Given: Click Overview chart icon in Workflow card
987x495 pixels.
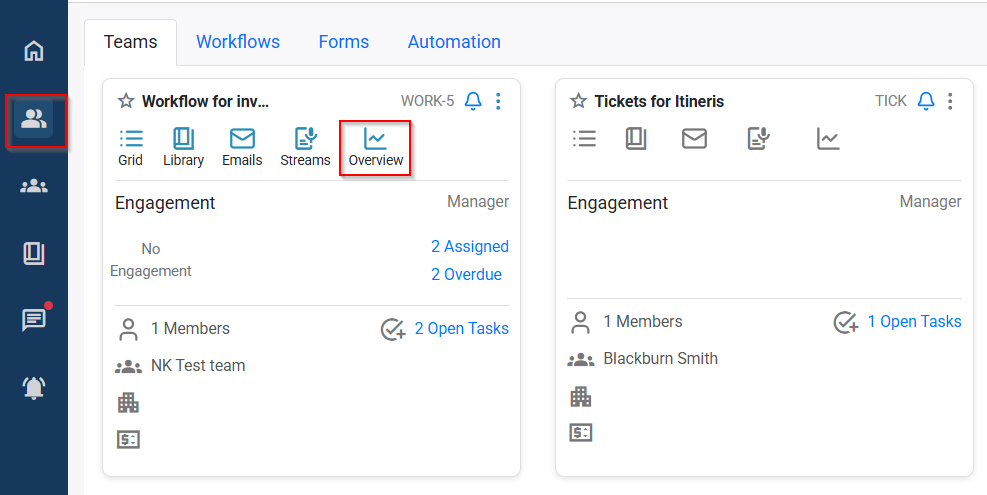Looking at the screenshot, I should (375, 147).
